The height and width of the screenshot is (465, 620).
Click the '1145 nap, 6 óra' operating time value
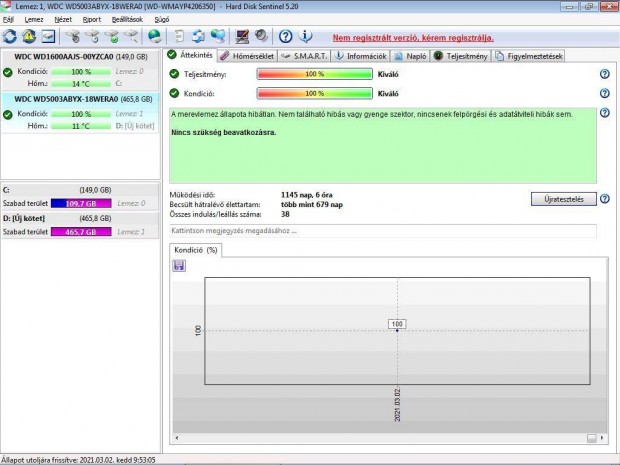(x=306, y=195)
